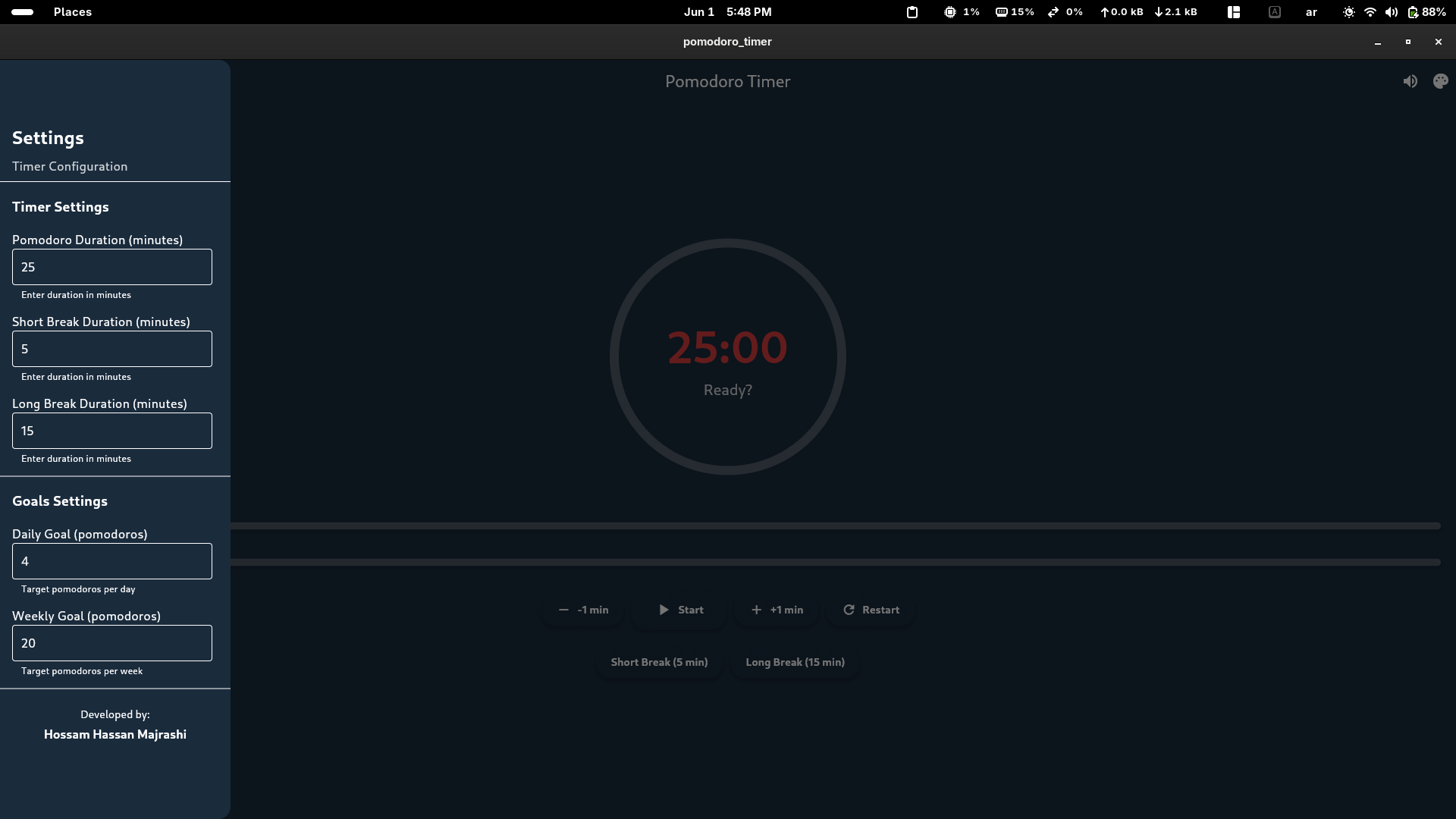
Task: Click 'Target pomodoros per day' helper text
Action: tap(78, 589)
